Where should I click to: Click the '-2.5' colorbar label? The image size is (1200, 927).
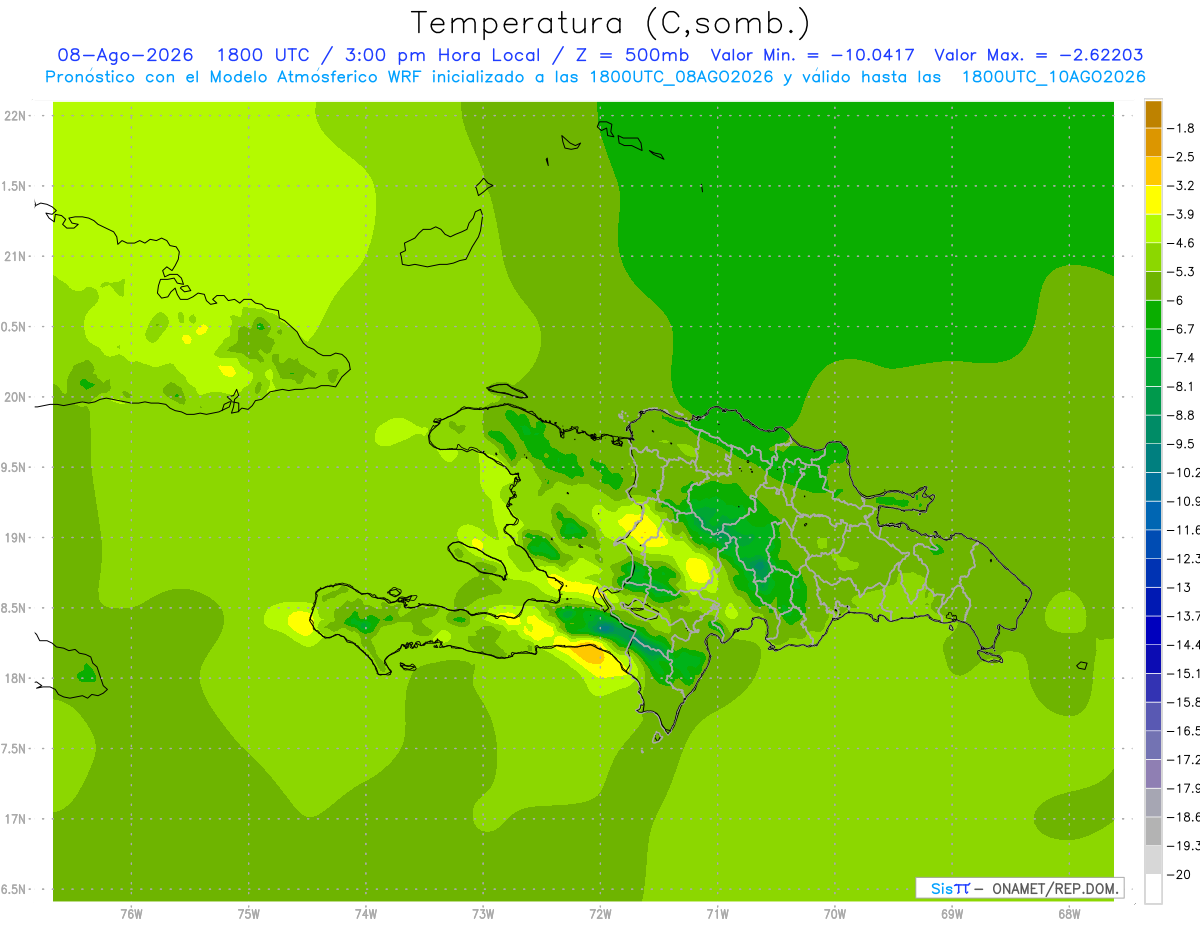pos(1181,157)
